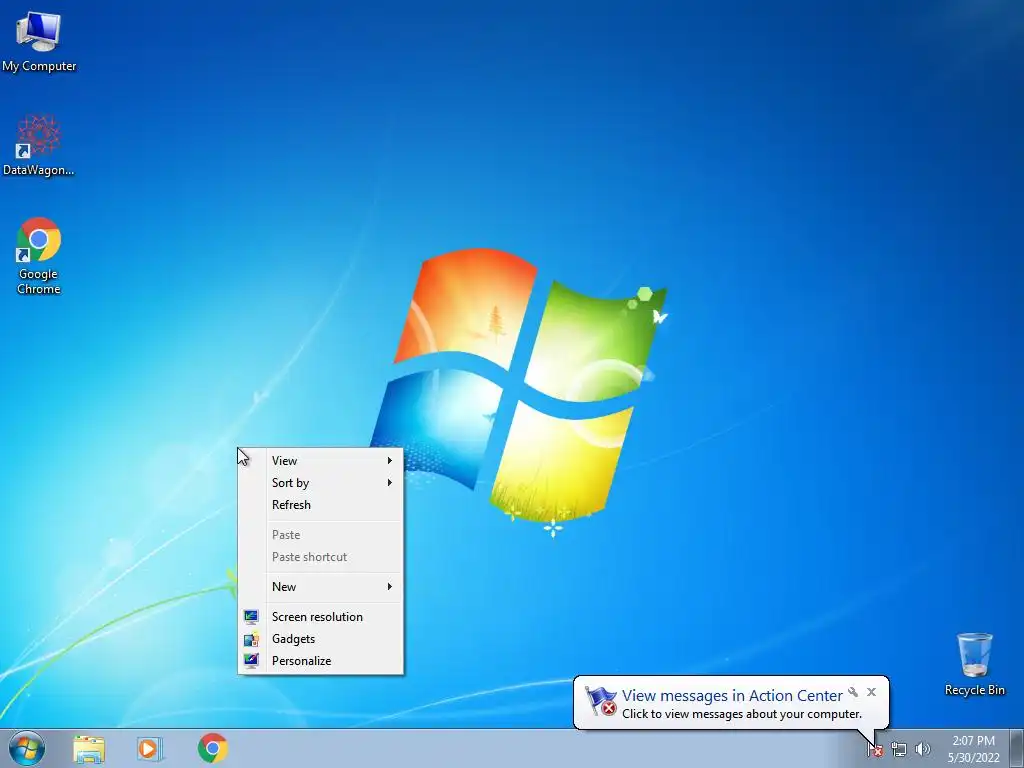
Task: Click the arrow beside Sort by
Action: point(390,483)
